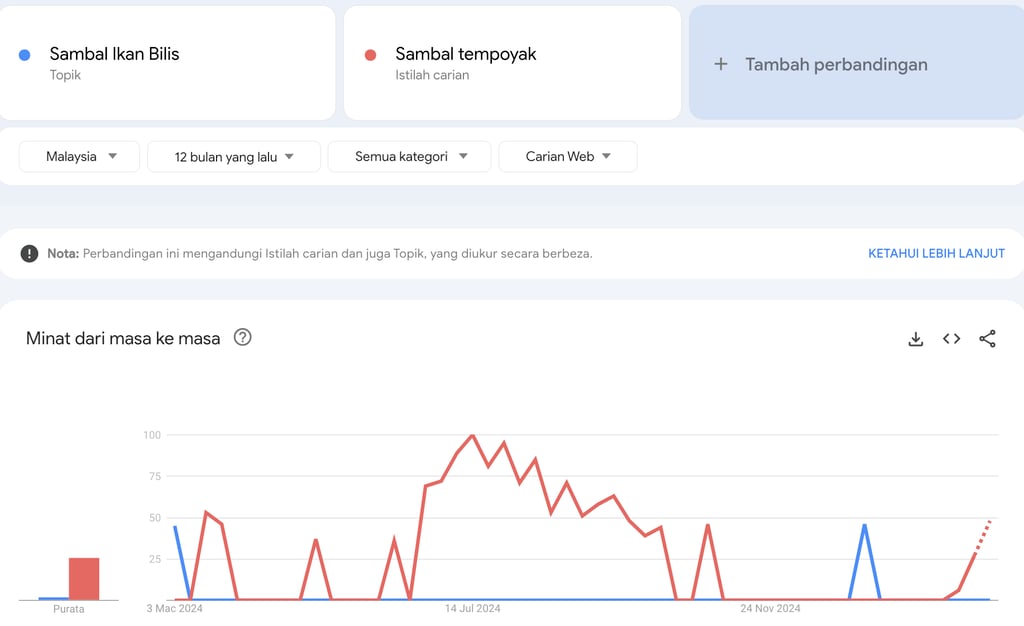The width and height of the screenshot is (1024, 626).
Task: Open the Malaysia region dropdown
Action: pyautogui.click(x=78, y=156)
